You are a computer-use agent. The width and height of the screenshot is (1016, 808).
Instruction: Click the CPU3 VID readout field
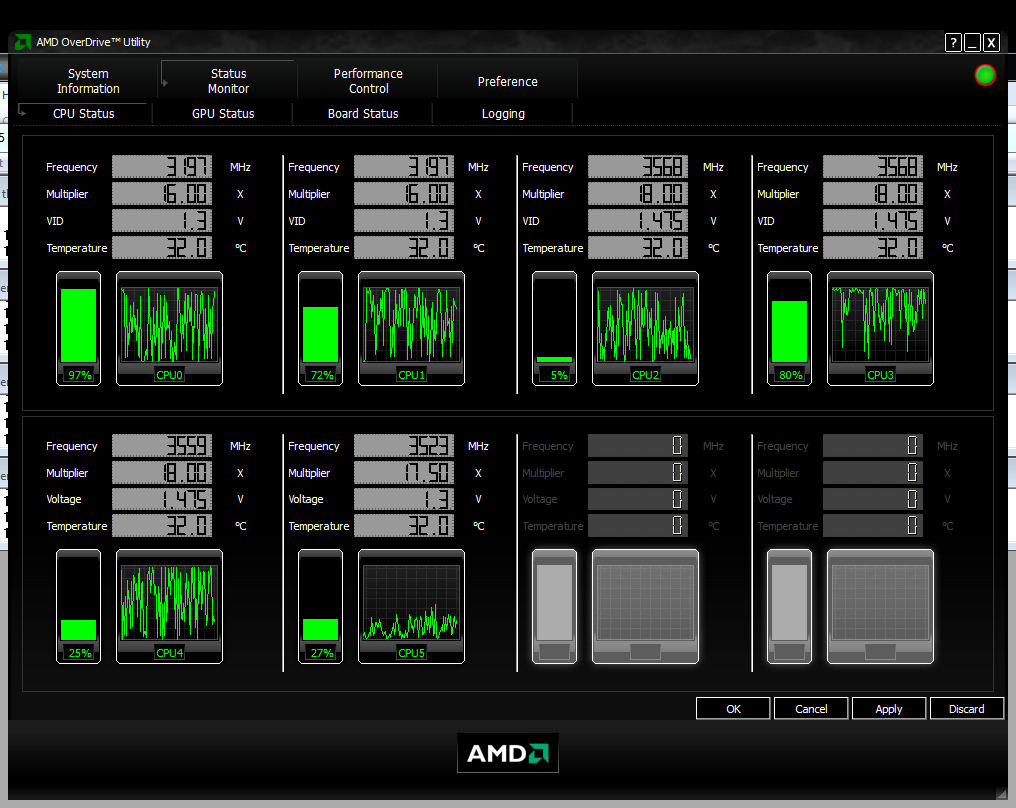(x=873, y=221)
